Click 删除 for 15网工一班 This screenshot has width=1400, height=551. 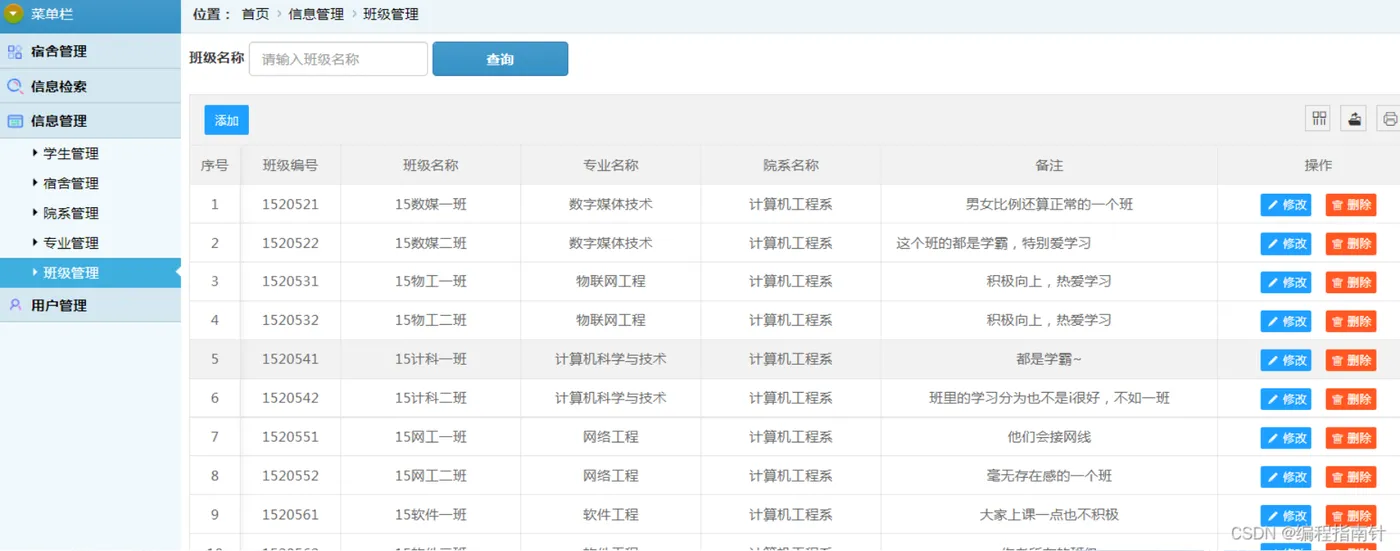tap(1351, 439)
